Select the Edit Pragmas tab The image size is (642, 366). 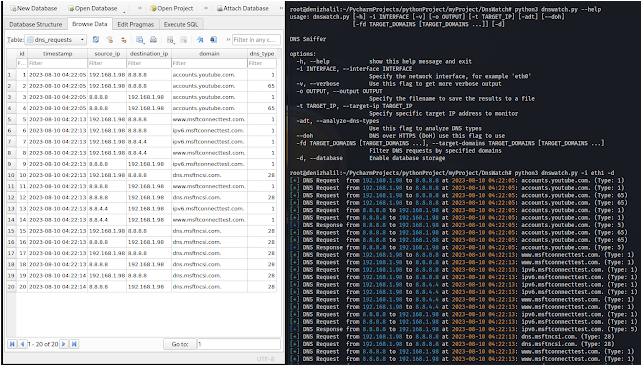pos(136,25)
